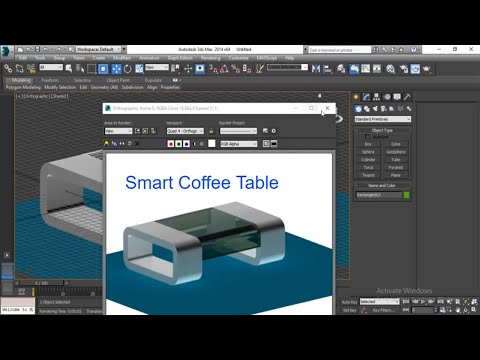
Task: Click the Select and Manipulate cross icon
Action: coord(188,69)
